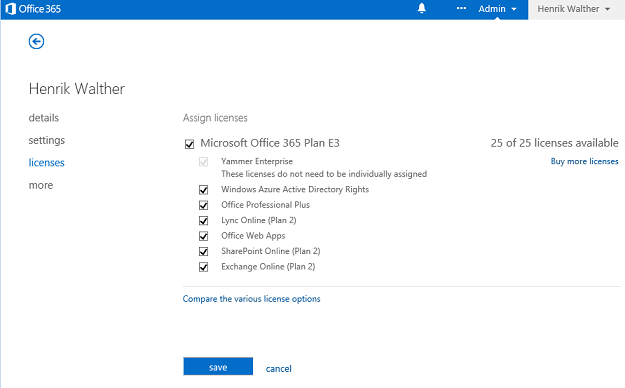Open the more section
The width and height of the screenshot is (625, 388).
[x=41, y=185]
